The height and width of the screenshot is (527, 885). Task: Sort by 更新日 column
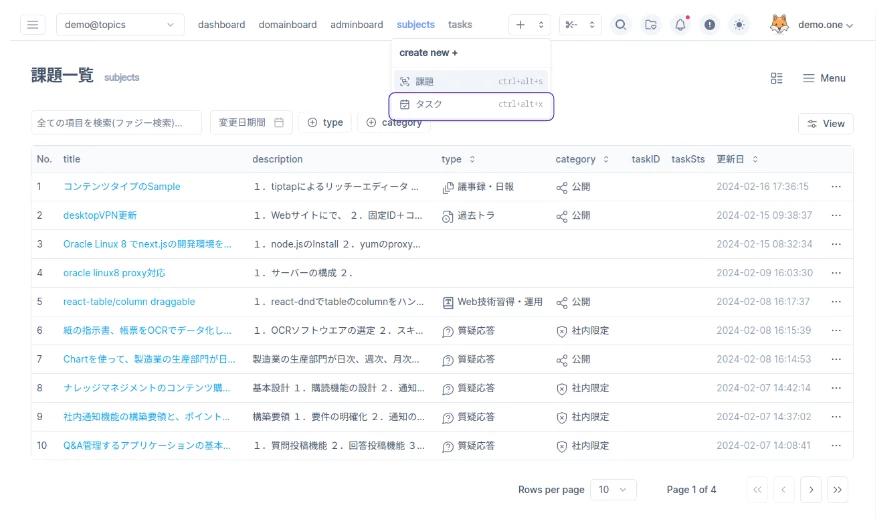point(755,160)
